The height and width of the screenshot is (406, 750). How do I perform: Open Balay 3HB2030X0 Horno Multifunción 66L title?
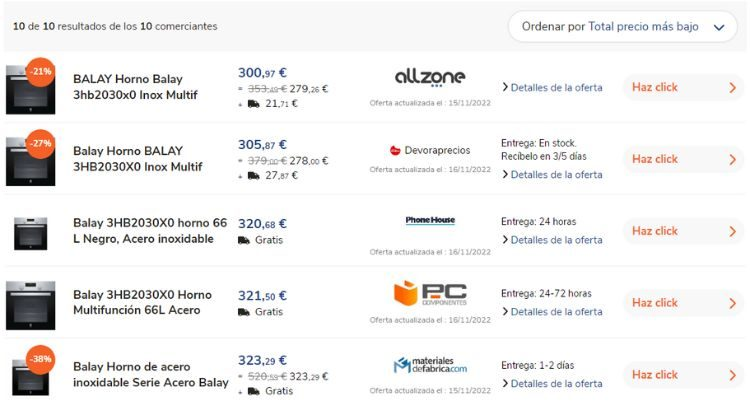click(x=142, y=303)
